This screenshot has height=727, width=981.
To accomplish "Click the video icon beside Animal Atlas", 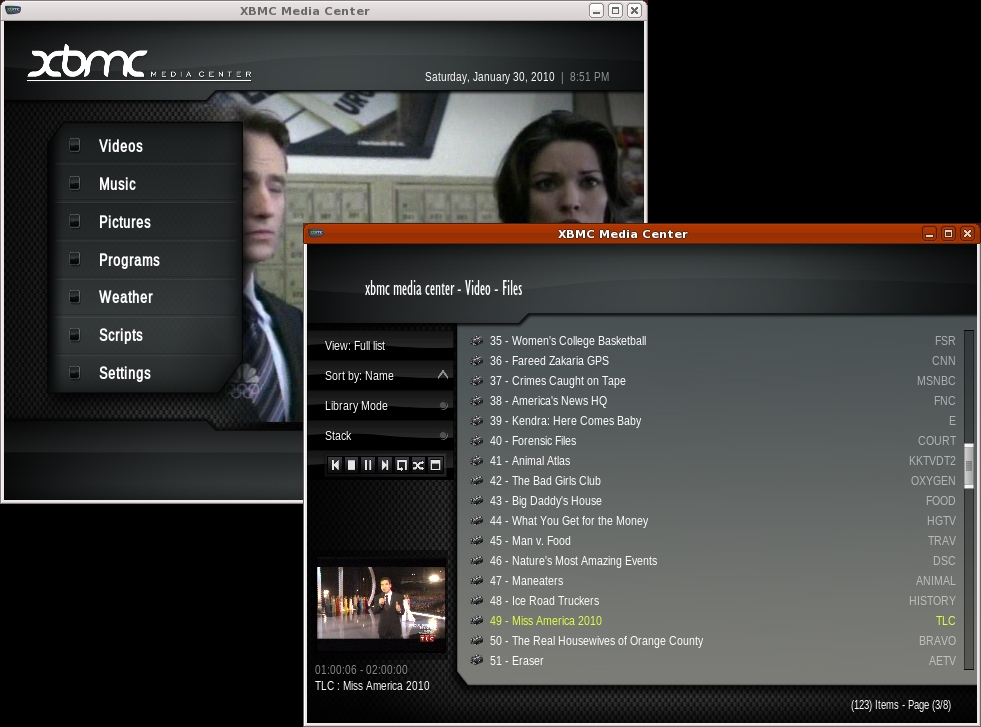I will tap(477, 461).
